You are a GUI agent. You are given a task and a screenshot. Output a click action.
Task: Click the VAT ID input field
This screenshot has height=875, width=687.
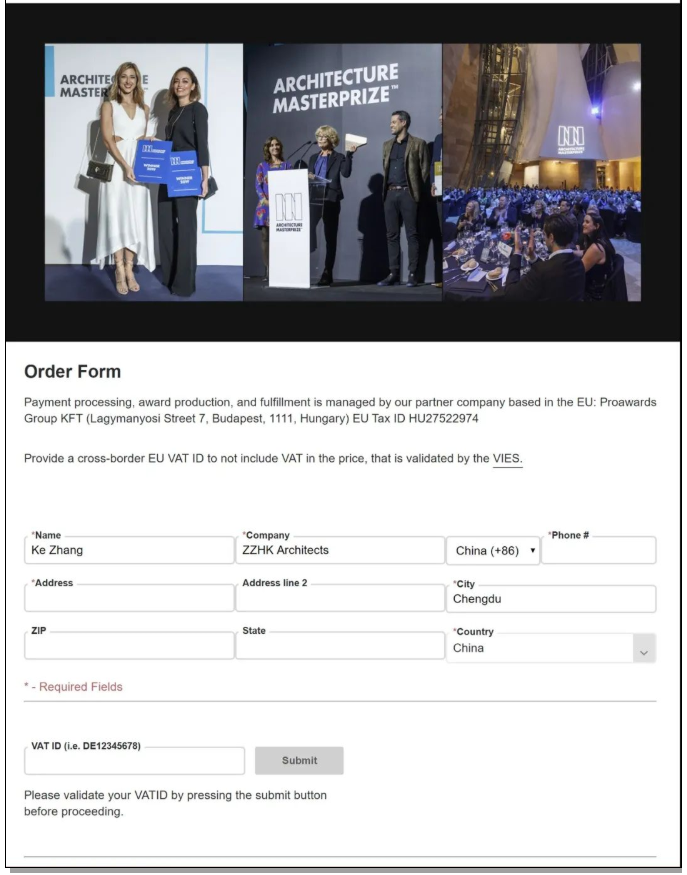[134, 761]
